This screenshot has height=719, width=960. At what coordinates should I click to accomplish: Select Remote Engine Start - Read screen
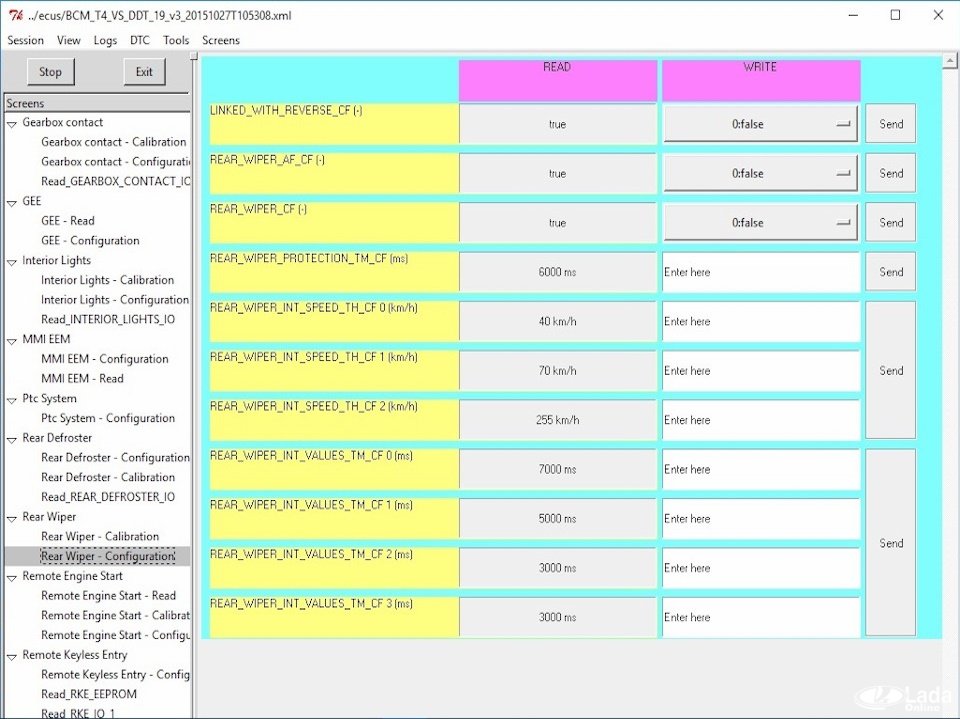coord(108,596)
